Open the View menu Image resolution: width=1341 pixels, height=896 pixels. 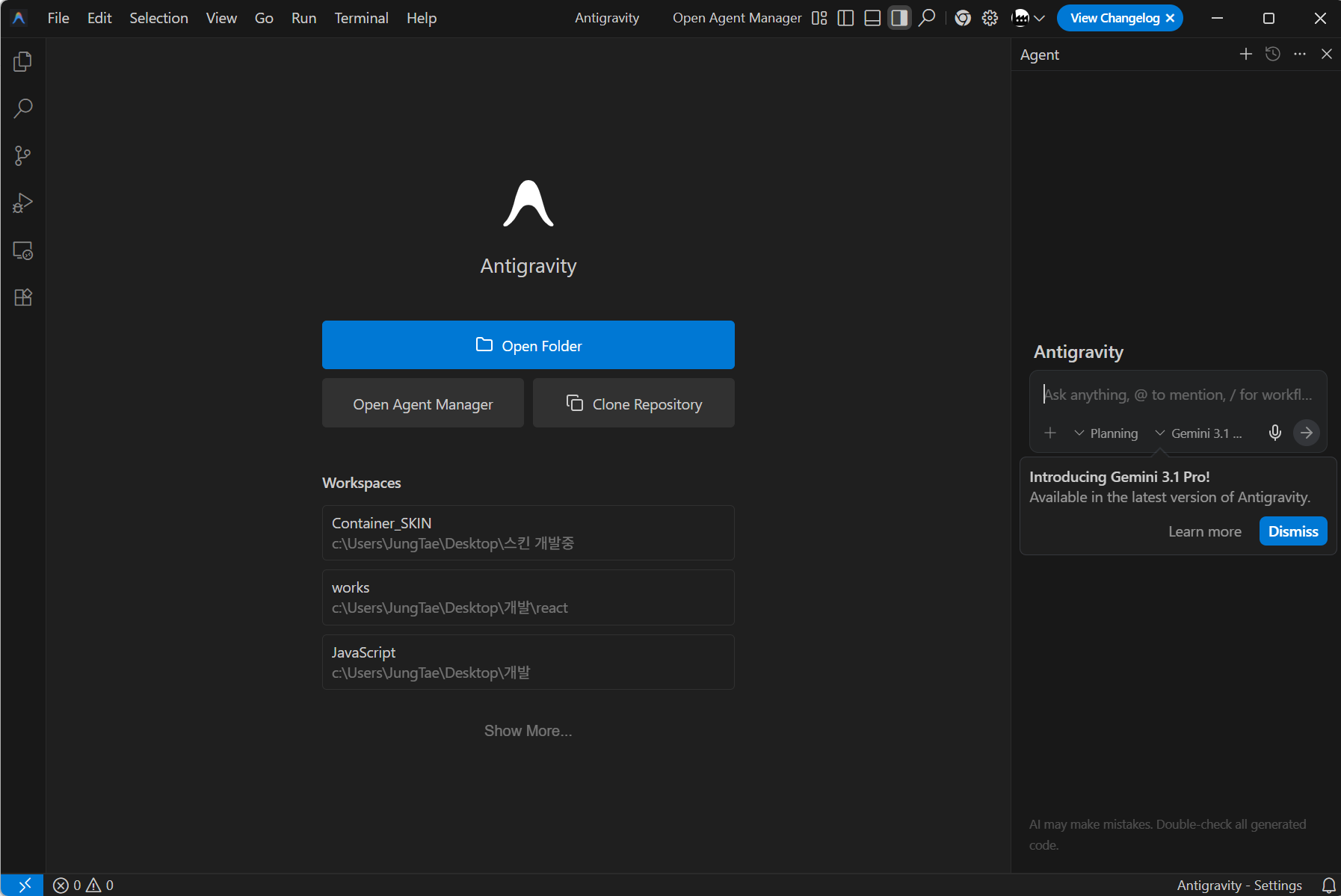(x=221, y=18)
